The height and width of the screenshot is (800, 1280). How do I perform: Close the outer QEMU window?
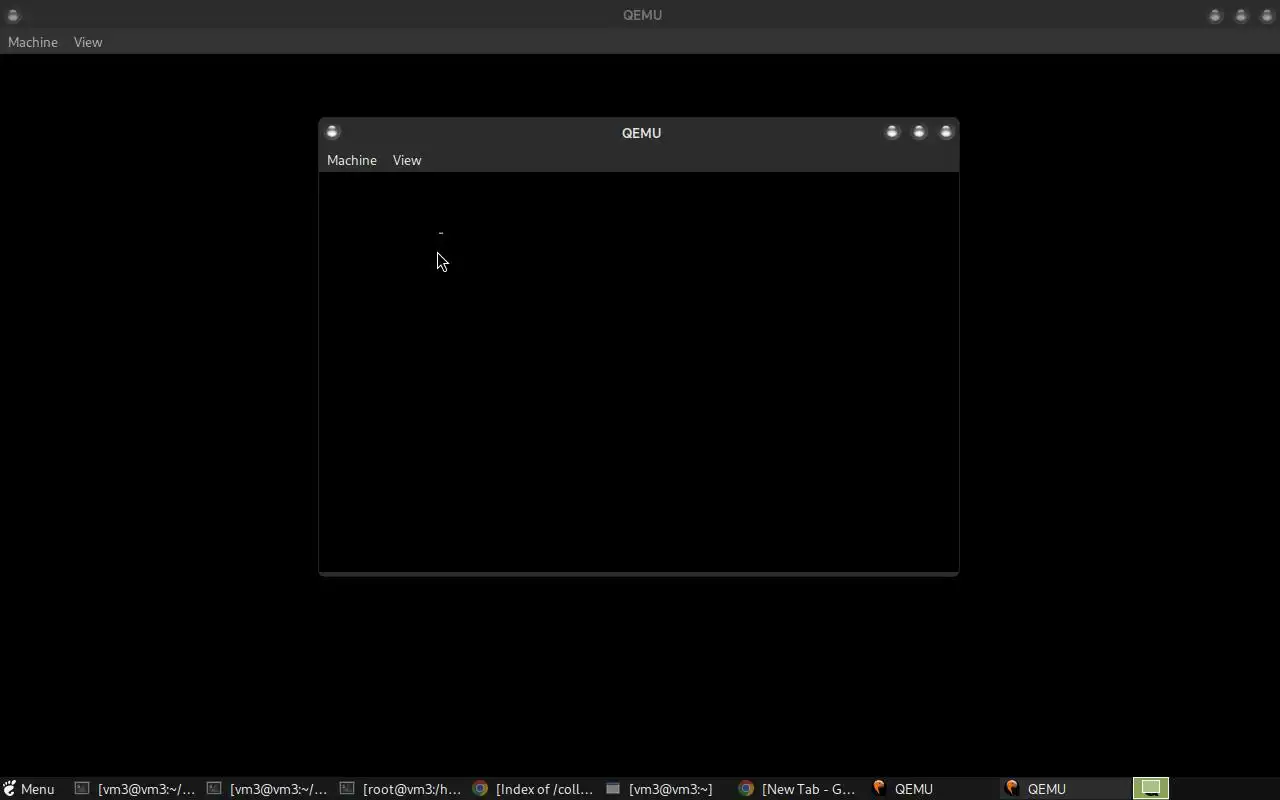click(x=1267, y=15)
